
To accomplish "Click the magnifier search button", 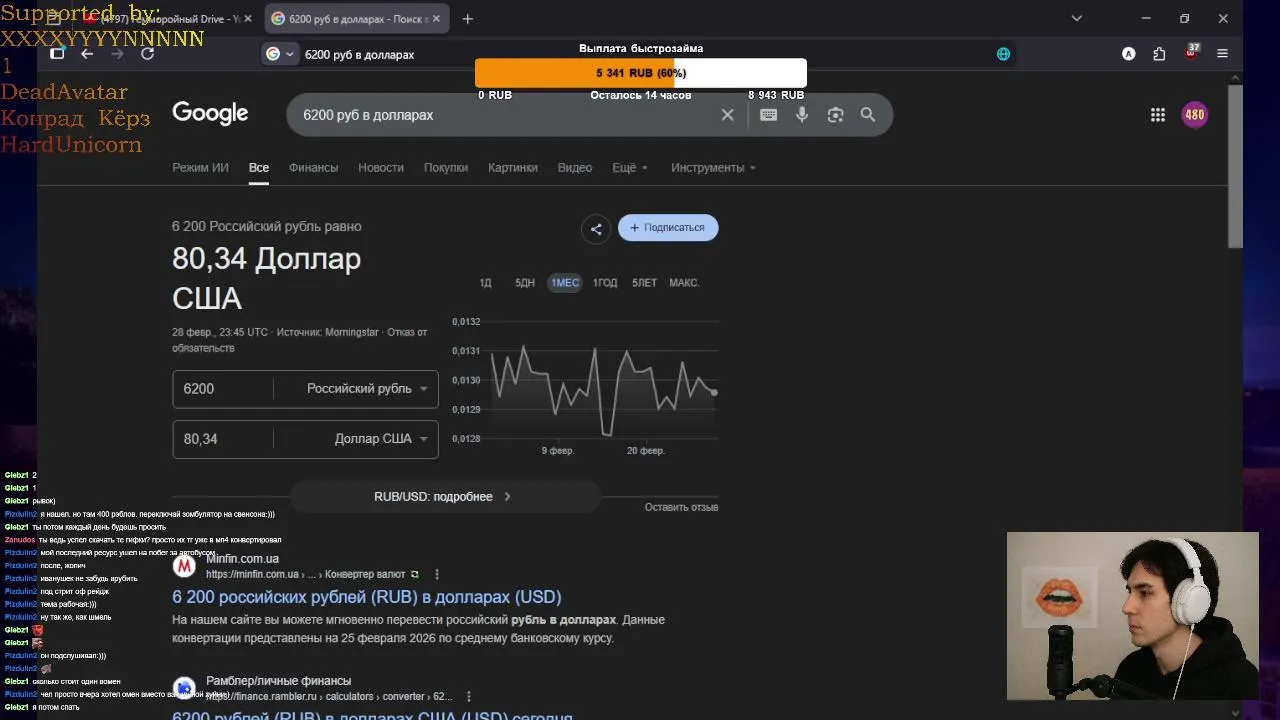I will point(868,115).
